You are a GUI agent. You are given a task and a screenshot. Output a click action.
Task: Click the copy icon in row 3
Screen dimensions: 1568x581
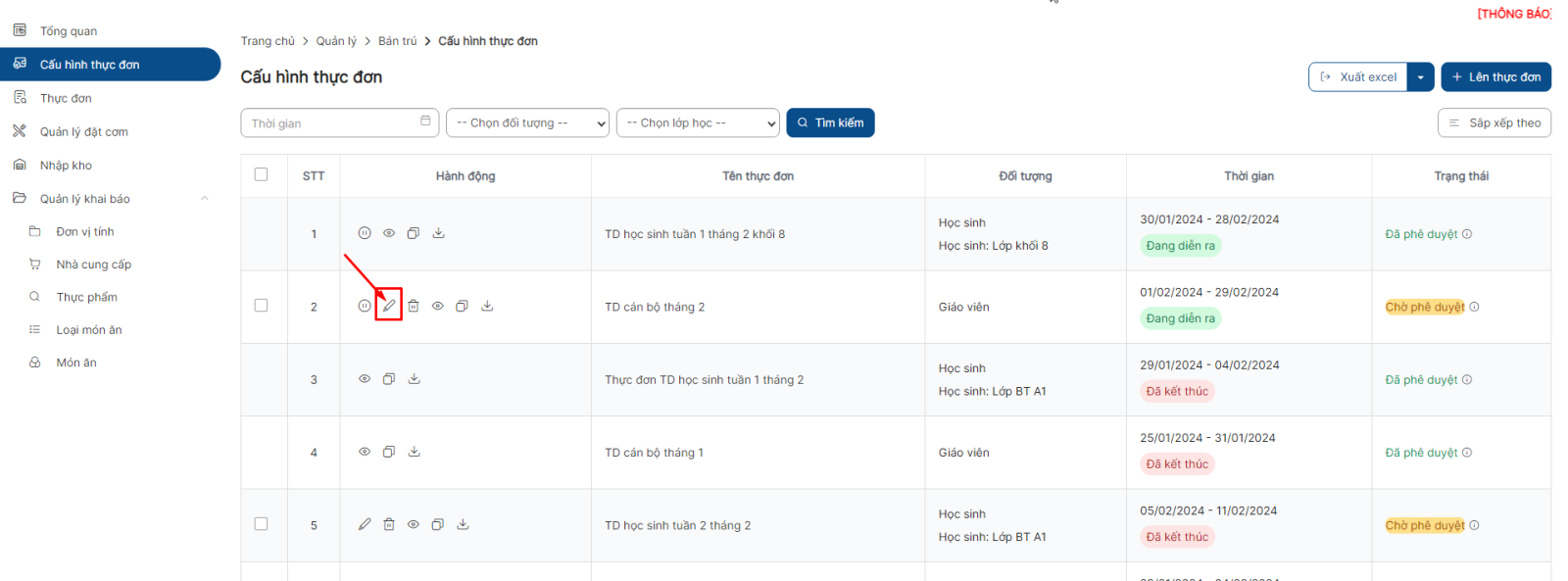coord(389,379)
